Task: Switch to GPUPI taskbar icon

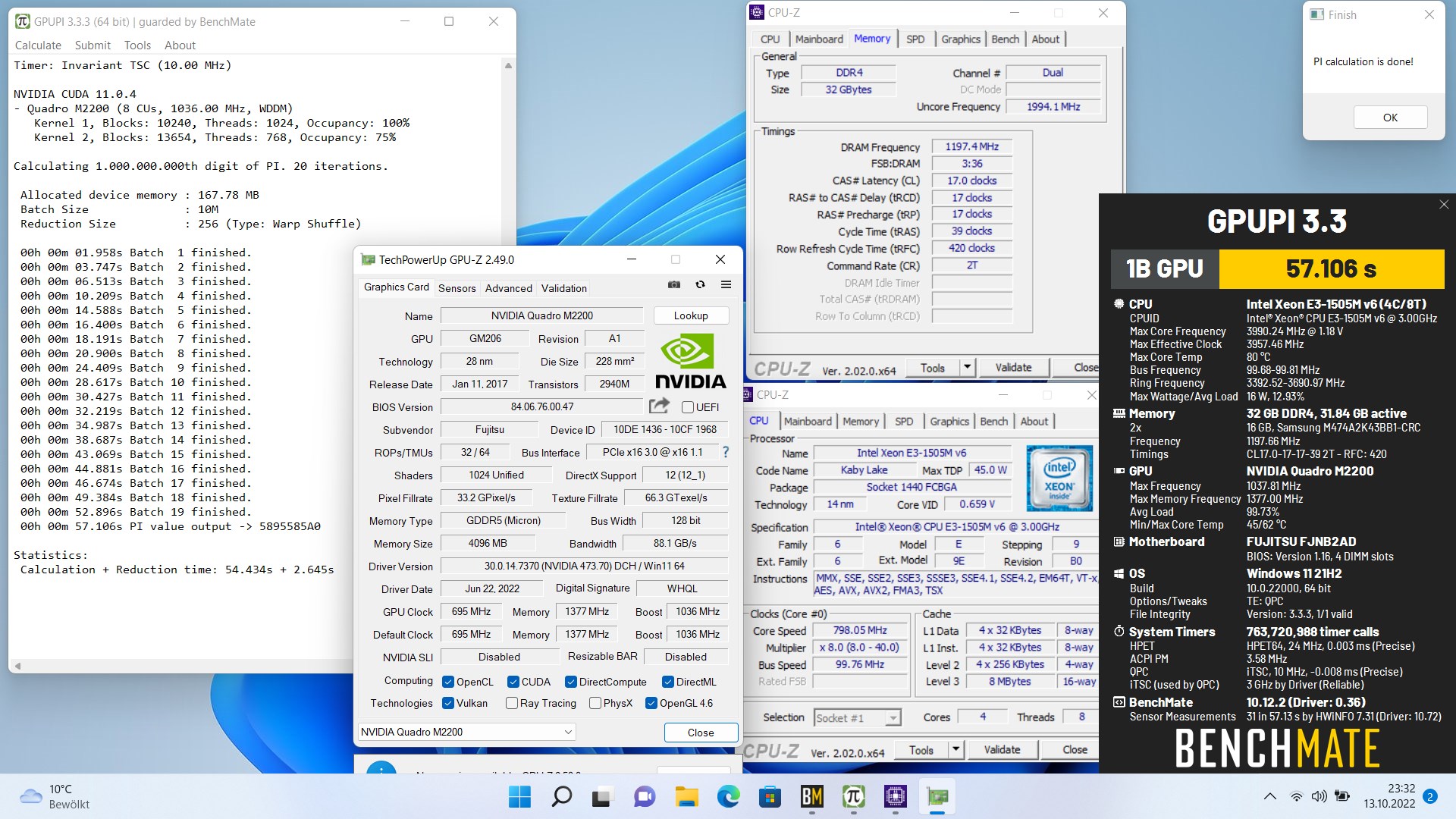Action: click(853, 796)
